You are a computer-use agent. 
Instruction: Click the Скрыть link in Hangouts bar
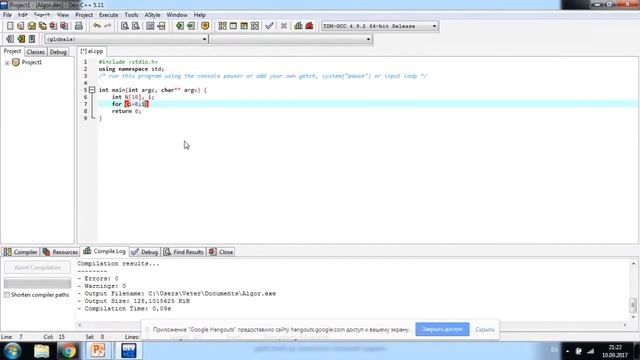pos(484,329)
